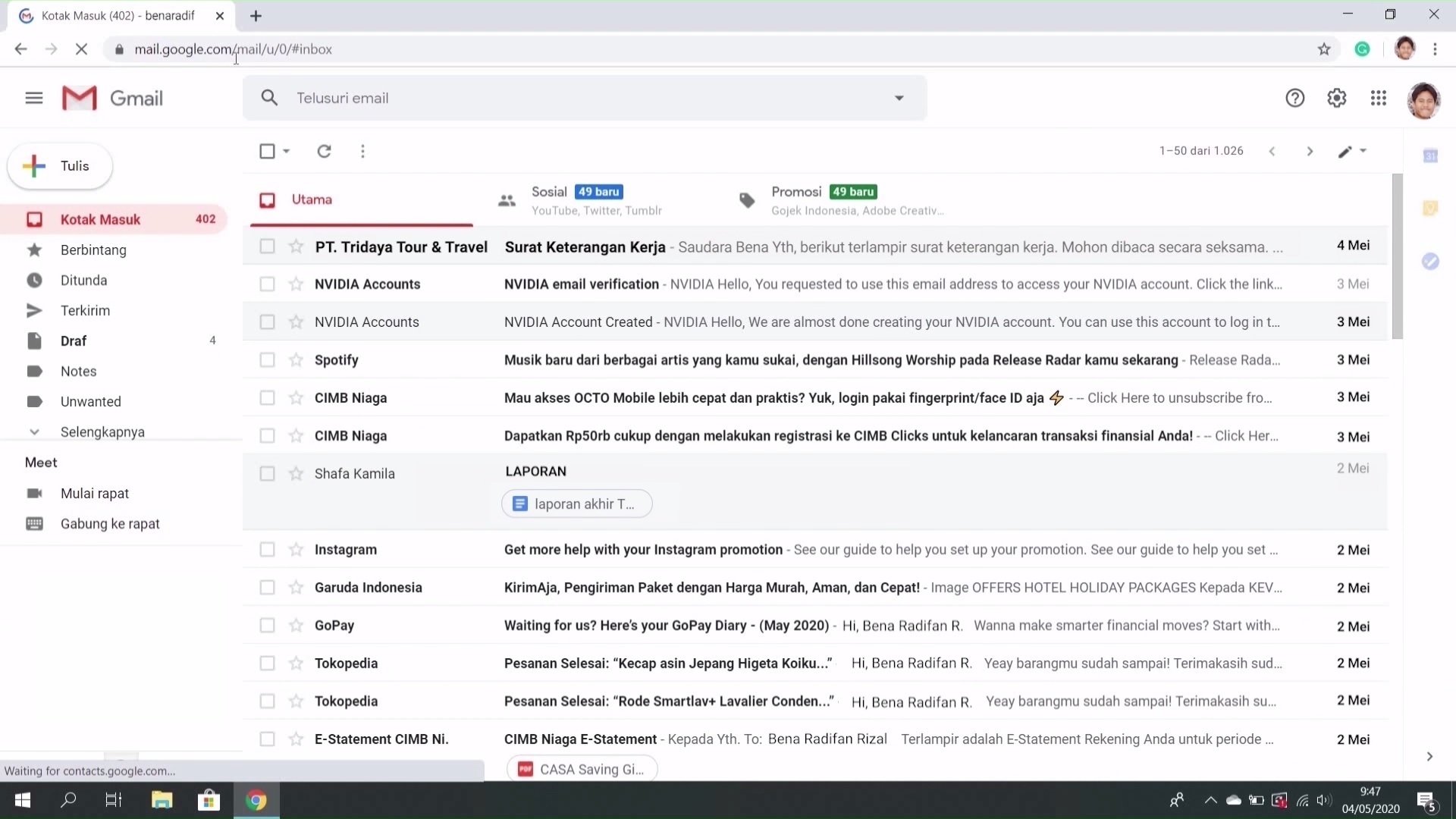Open the Kotak Masuk folder
The width and height of the screenshot is (1456, 819).
(114, 219)
